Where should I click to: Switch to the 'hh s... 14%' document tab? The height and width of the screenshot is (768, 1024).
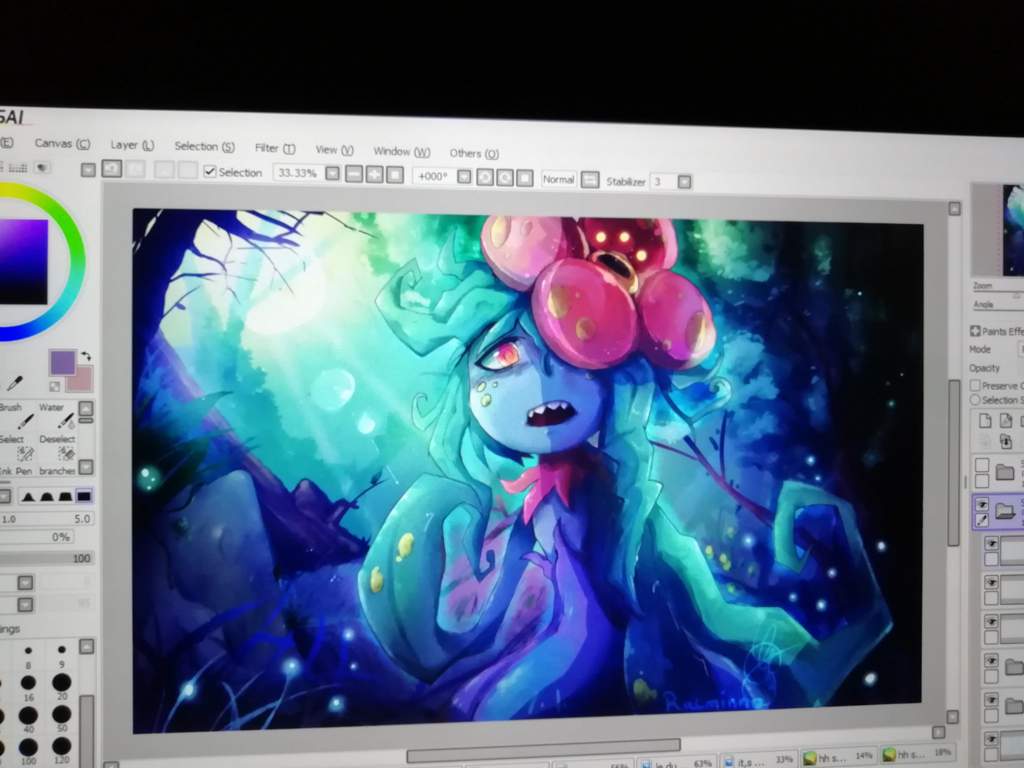[839, 756]
